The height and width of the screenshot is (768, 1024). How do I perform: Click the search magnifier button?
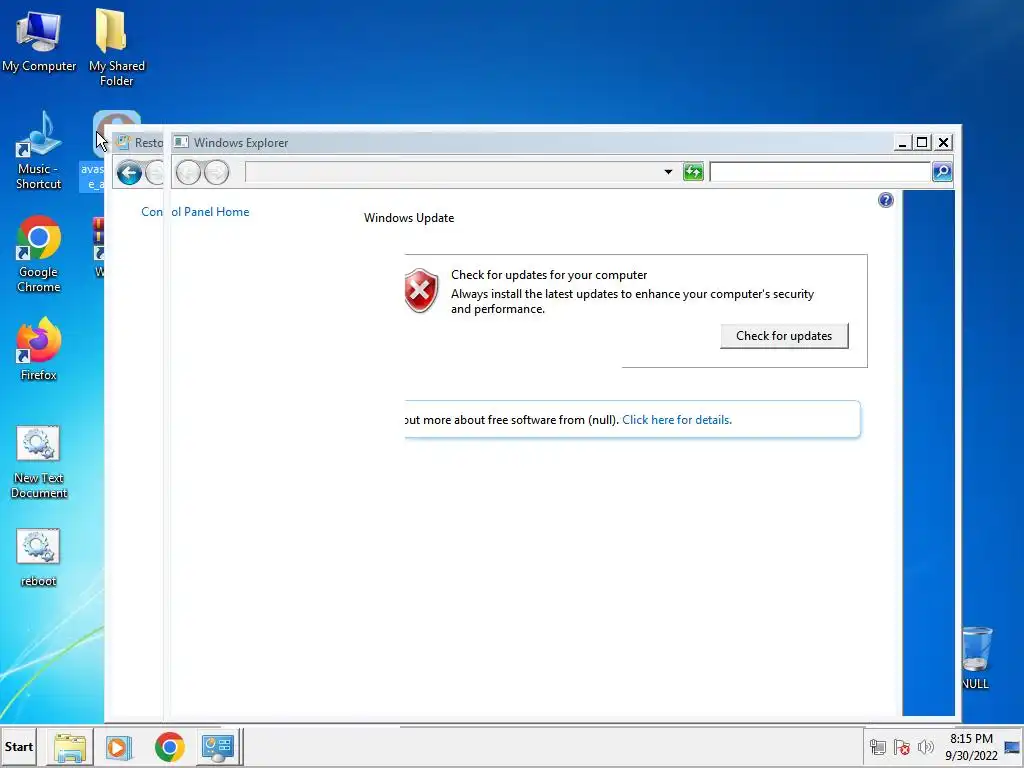tap(942, 172)
